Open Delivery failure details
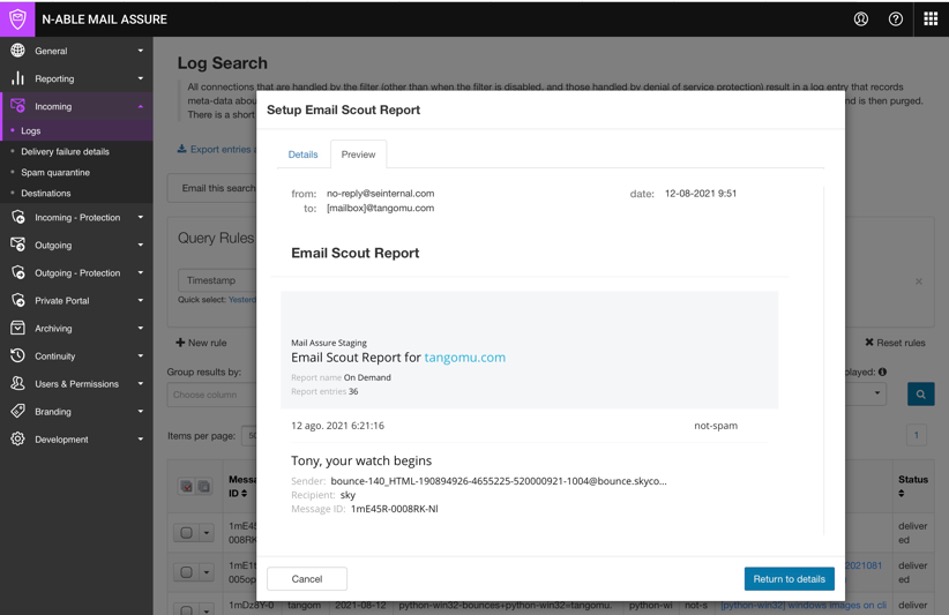Viewport: 950px width, 616px height. (x=65, y=151)
